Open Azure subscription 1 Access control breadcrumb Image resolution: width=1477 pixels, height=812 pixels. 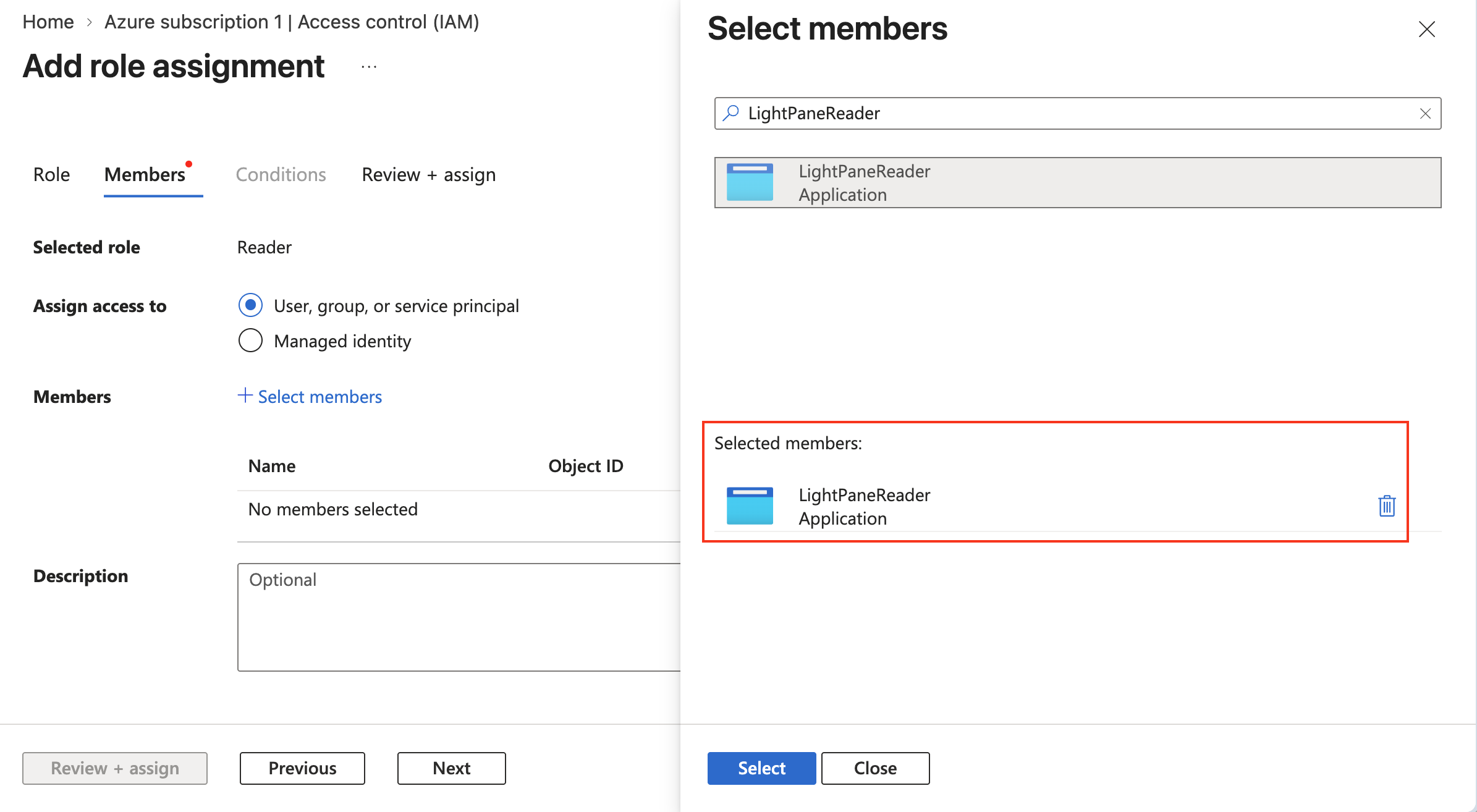point(292,22)
